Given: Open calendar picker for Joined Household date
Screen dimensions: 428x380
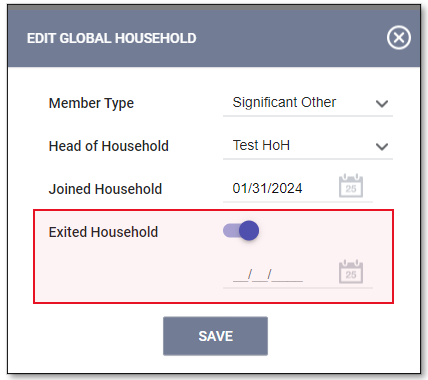Looking at the screenshot, I should click(x=351, y=186).
